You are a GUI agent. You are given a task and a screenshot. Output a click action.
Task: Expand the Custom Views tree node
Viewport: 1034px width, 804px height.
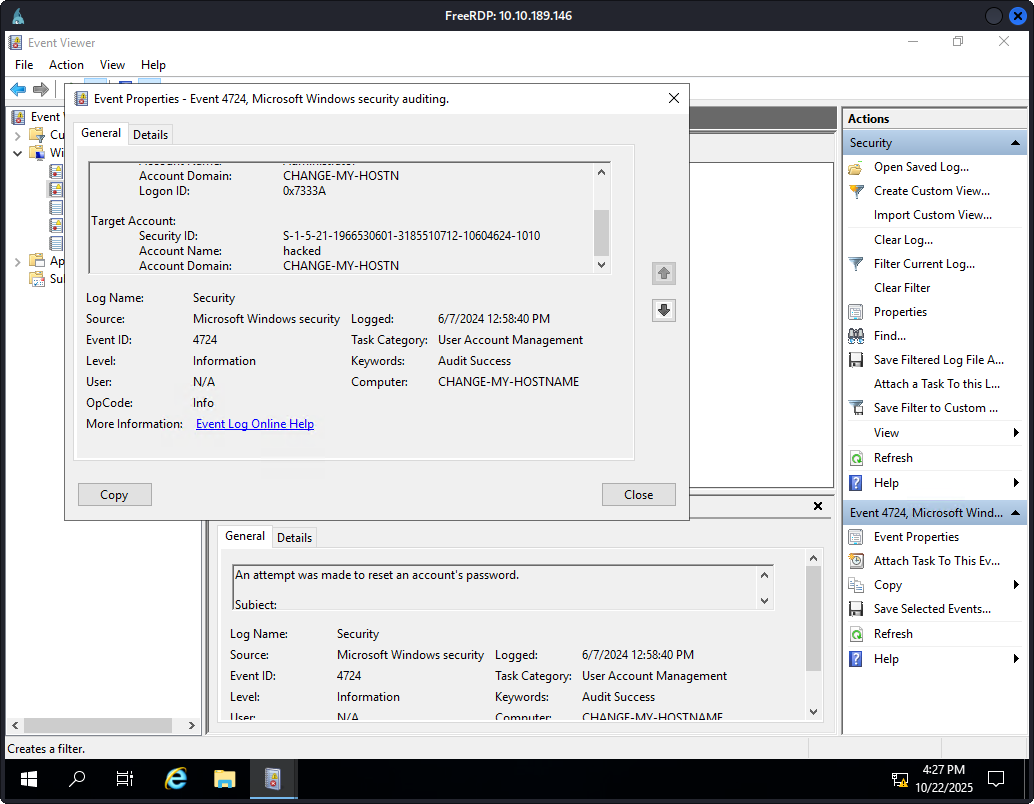17,135
